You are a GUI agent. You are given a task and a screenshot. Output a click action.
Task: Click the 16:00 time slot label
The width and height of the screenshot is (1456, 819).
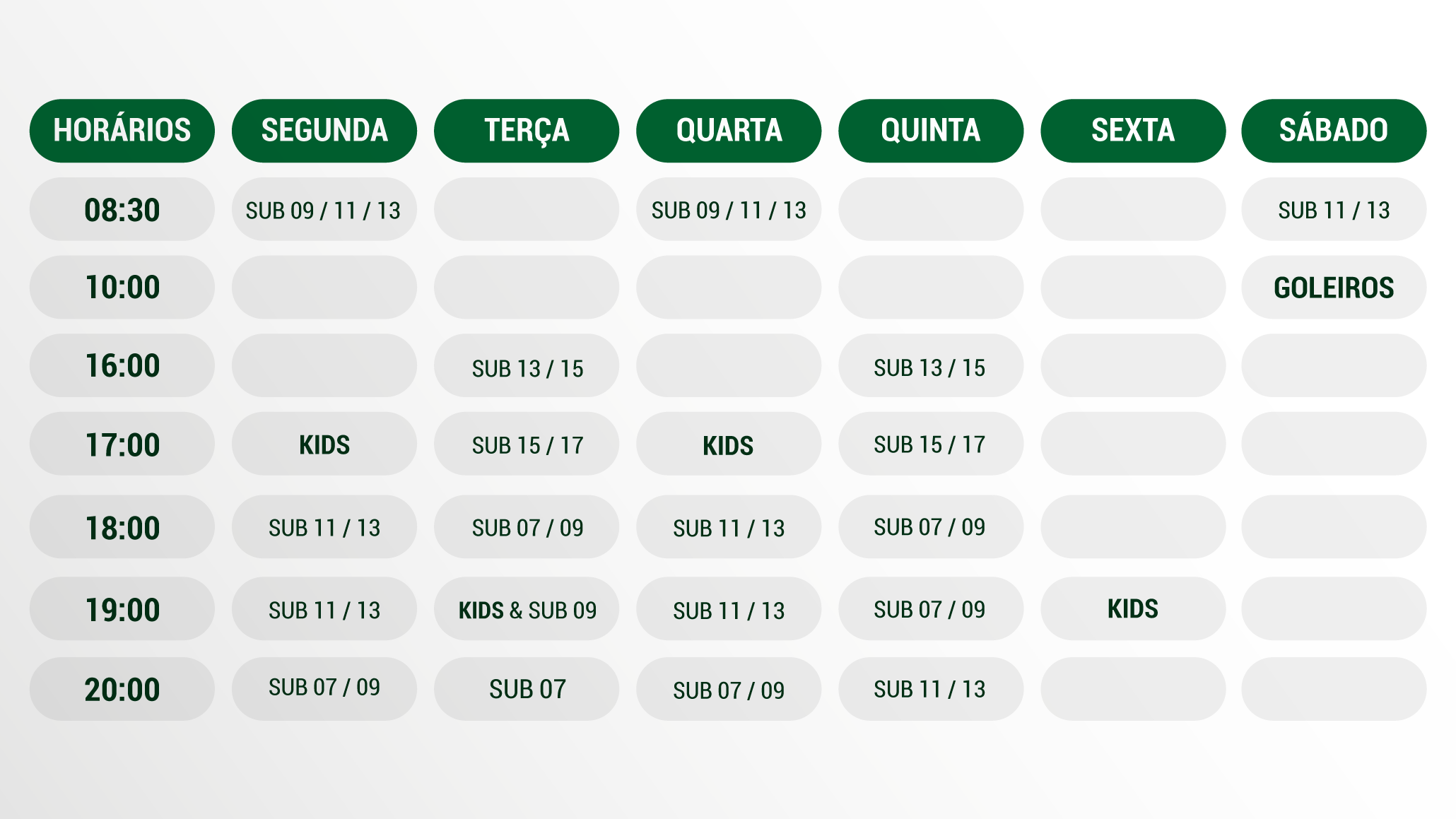(x=122, y=366)
